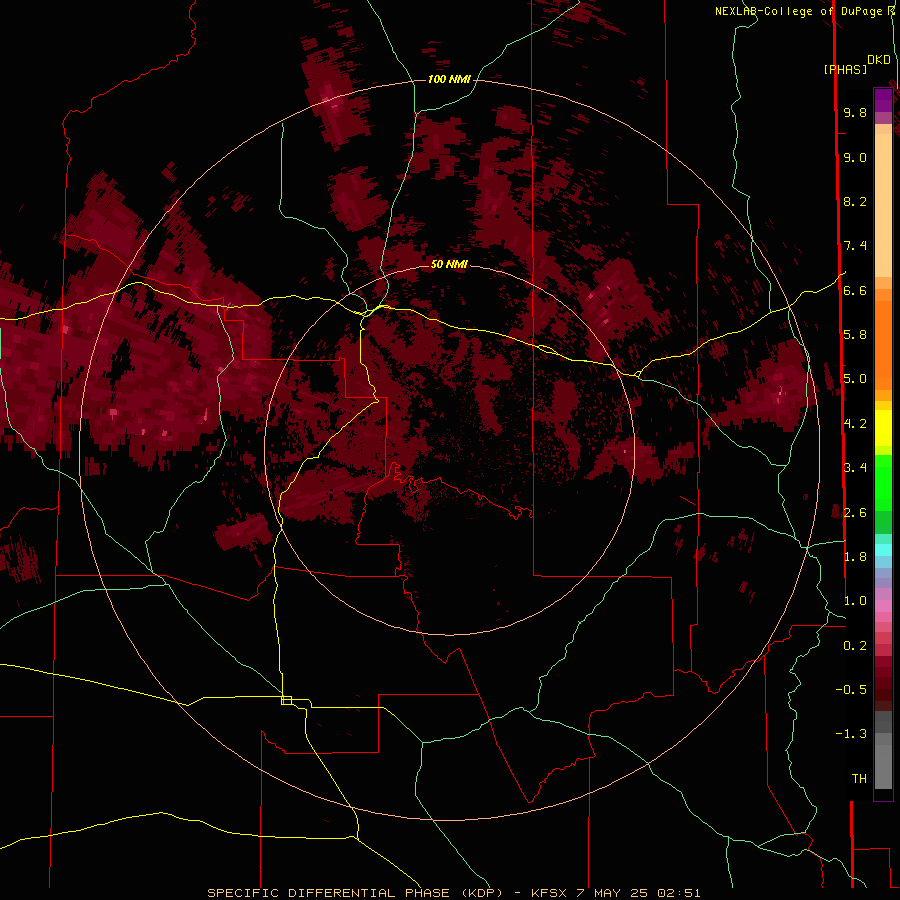Click the 5.0 value on the scale

(855, 379)
